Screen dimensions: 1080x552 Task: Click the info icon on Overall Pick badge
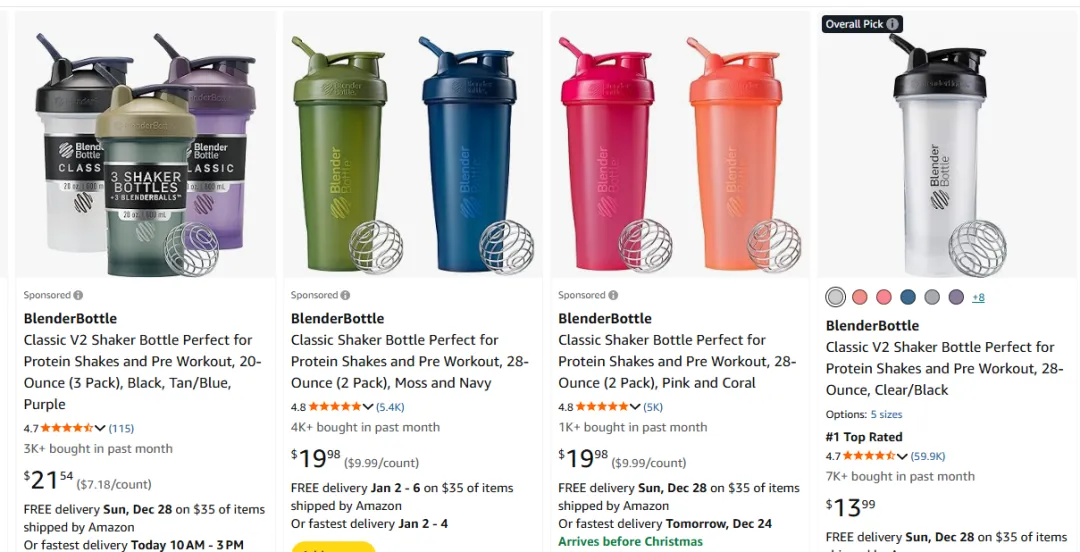893,24
